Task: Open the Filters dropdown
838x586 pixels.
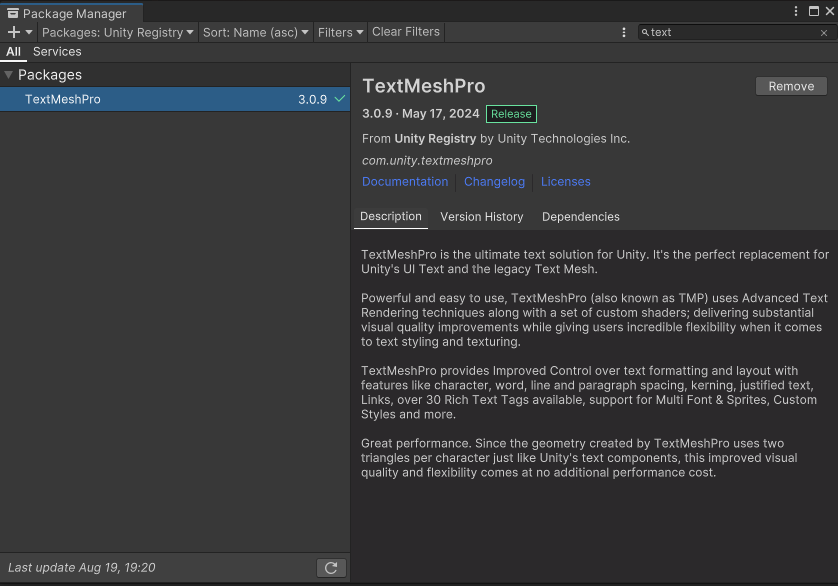Action: [x=340, y=32]
